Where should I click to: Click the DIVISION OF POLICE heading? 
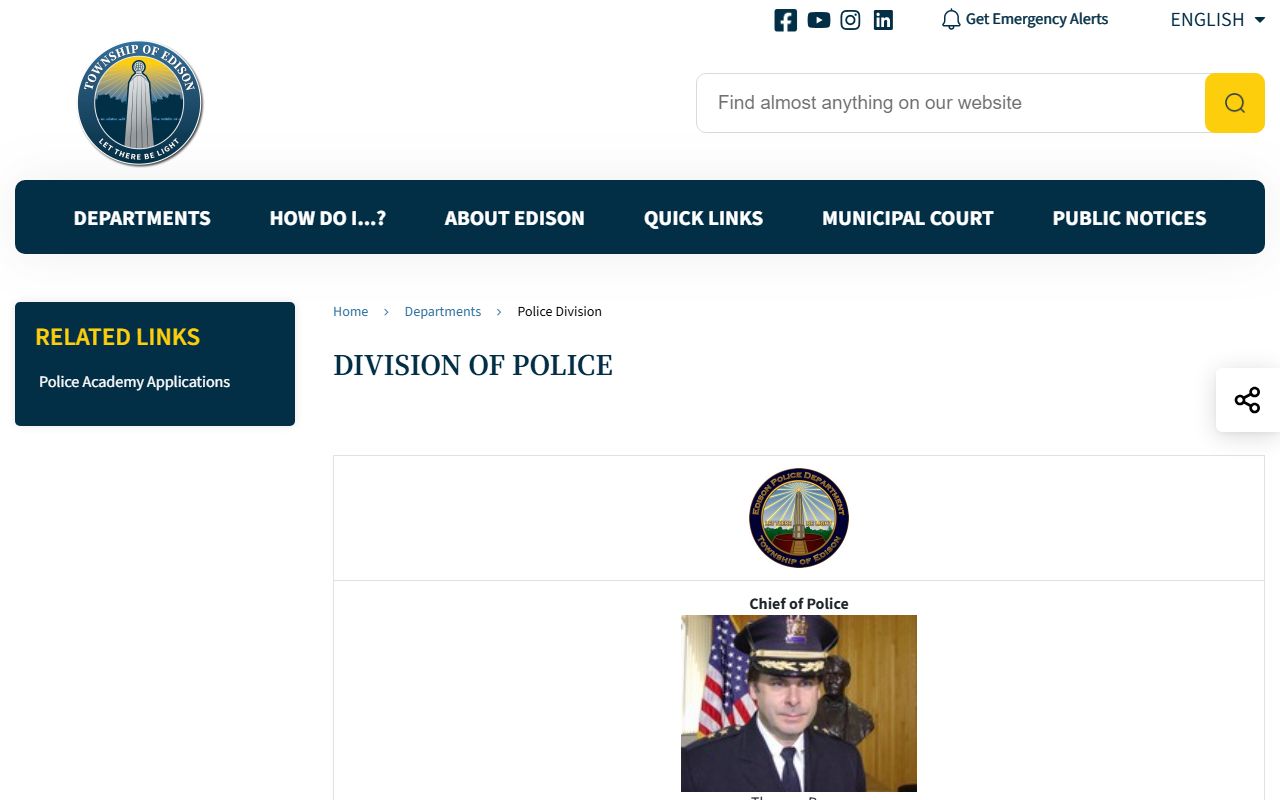click(x=473, y=365)
